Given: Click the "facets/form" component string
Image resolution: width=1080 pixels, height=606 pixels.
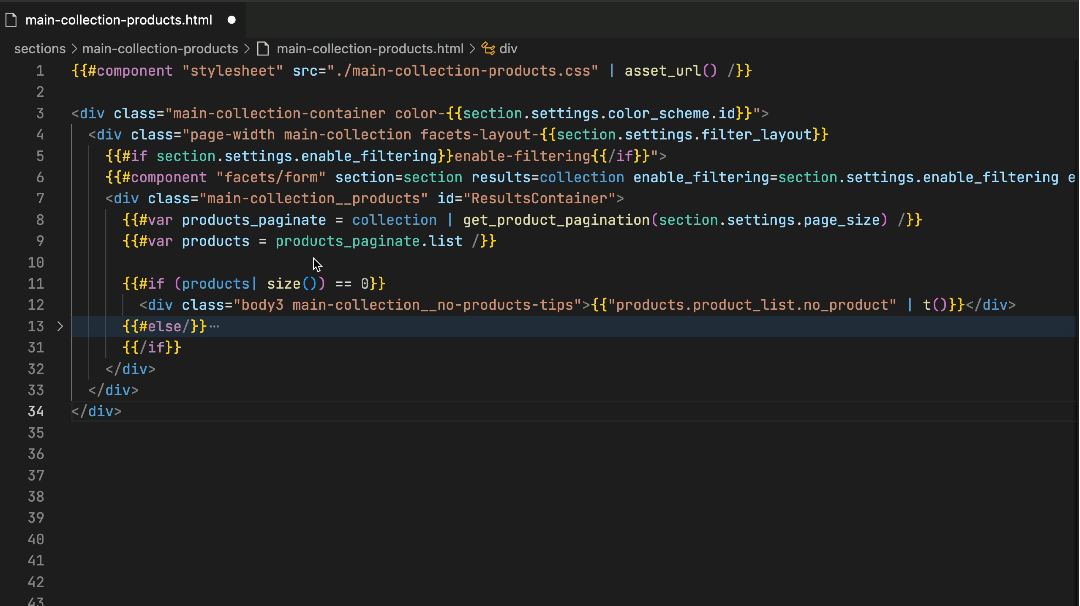Looking at the screenshot, I should click(270, 177).
